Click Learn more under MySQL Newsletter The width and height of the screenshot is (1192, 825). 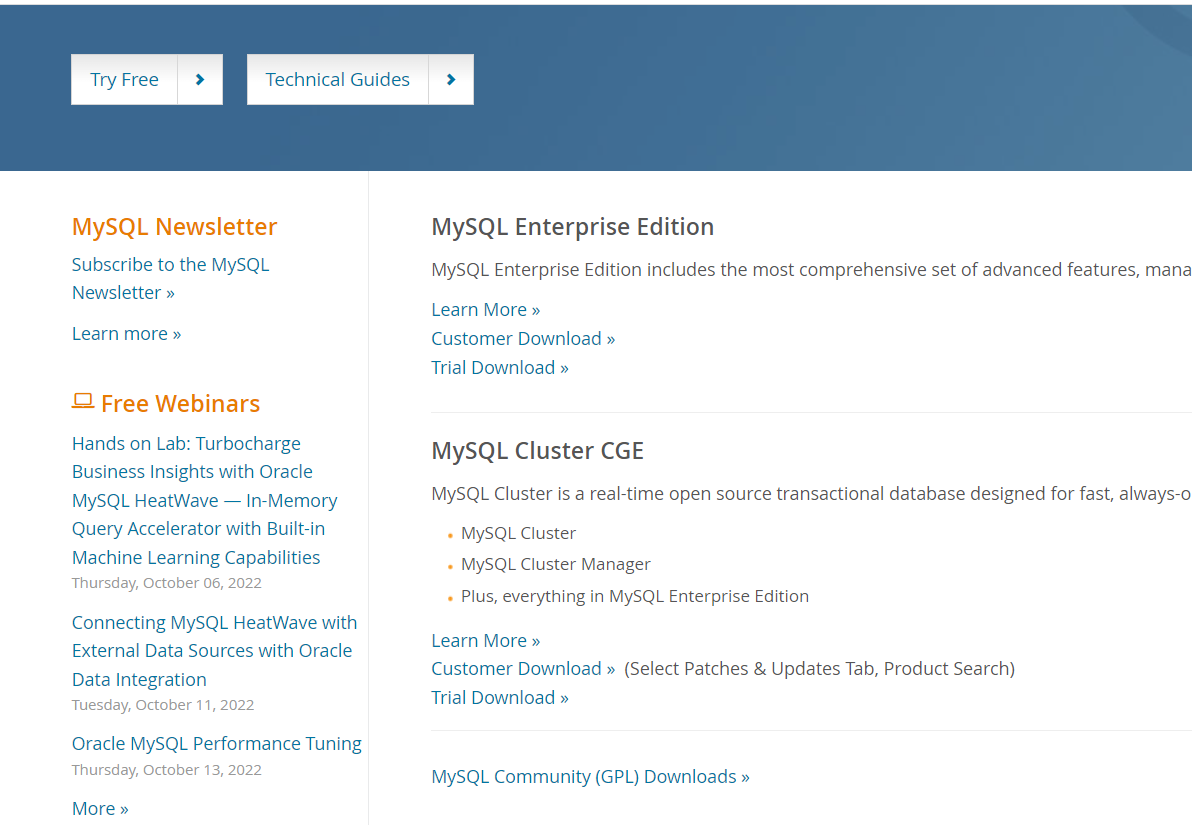coord(126,334)
